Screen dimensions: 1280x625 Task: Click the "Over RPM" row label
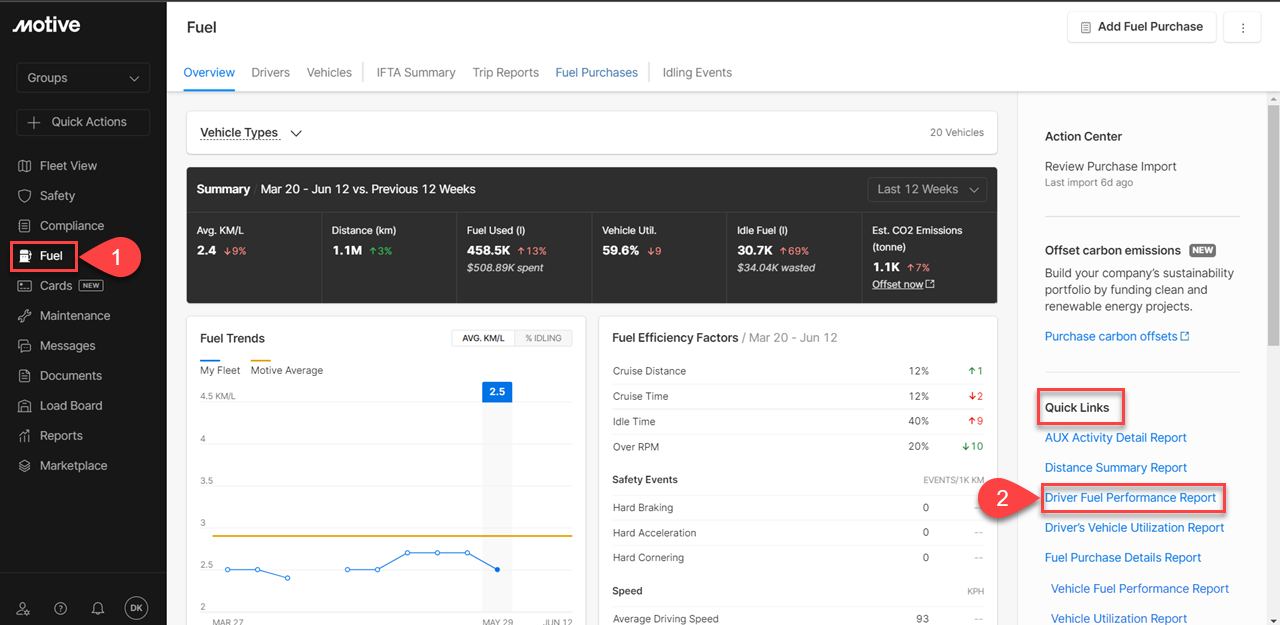point(636,446)
